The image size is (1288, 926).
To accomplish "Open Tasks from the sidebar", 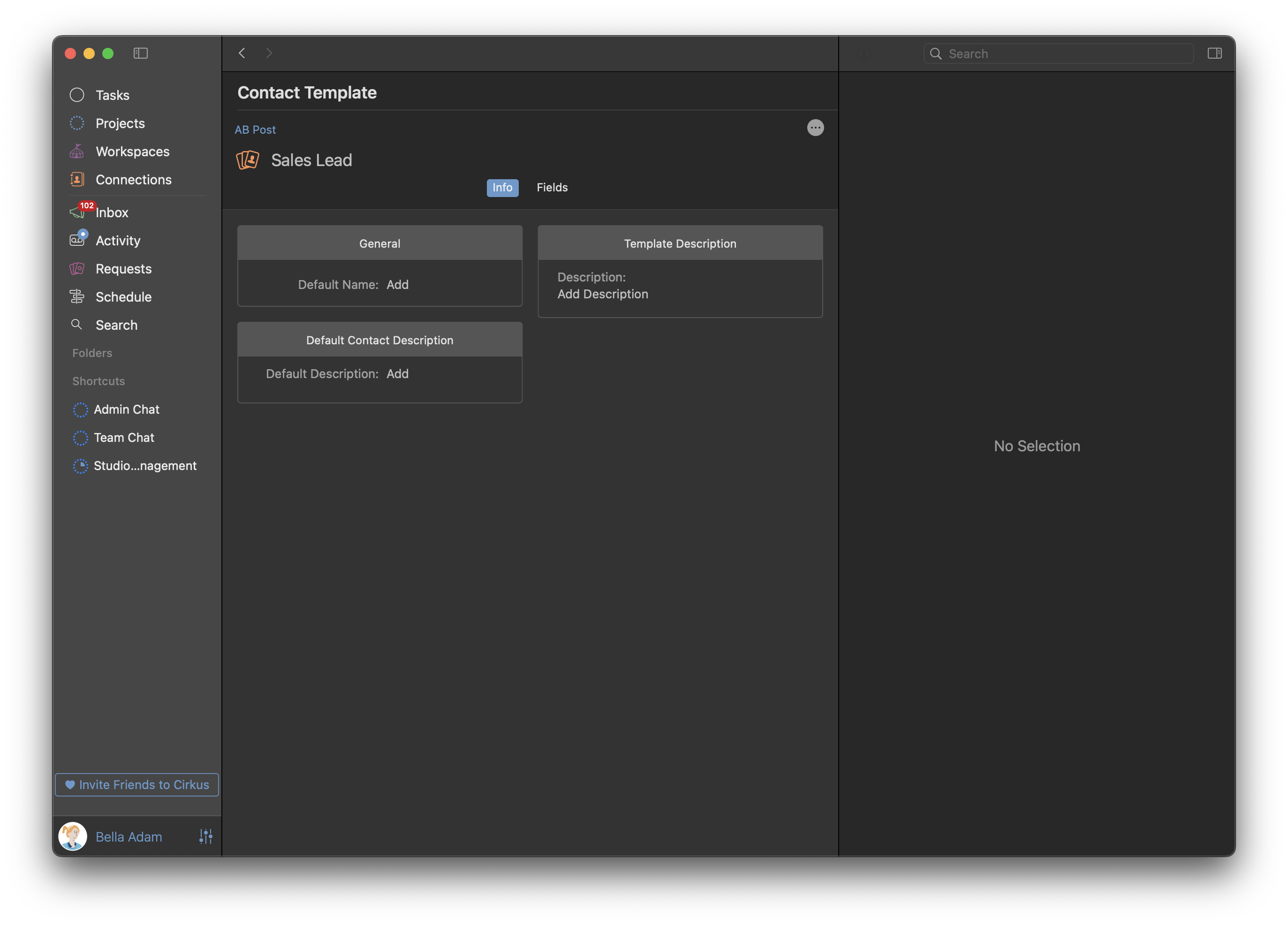I will [112, 95].
